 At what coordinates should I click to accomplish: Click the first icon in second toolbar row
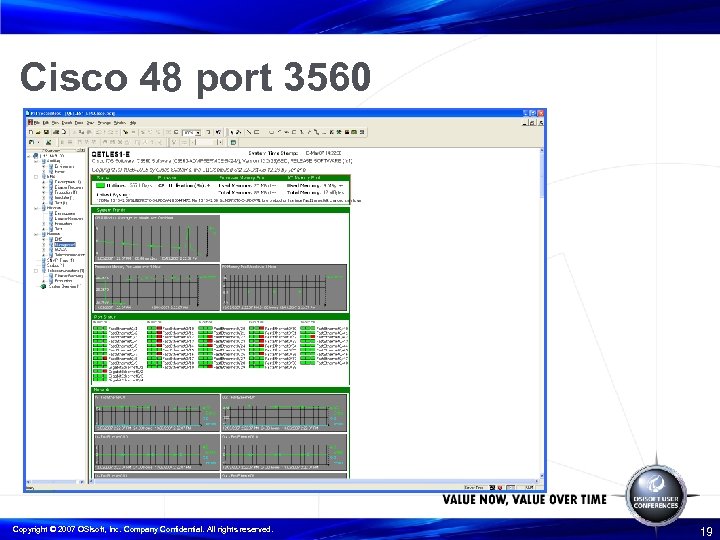(x=31, y=142)
